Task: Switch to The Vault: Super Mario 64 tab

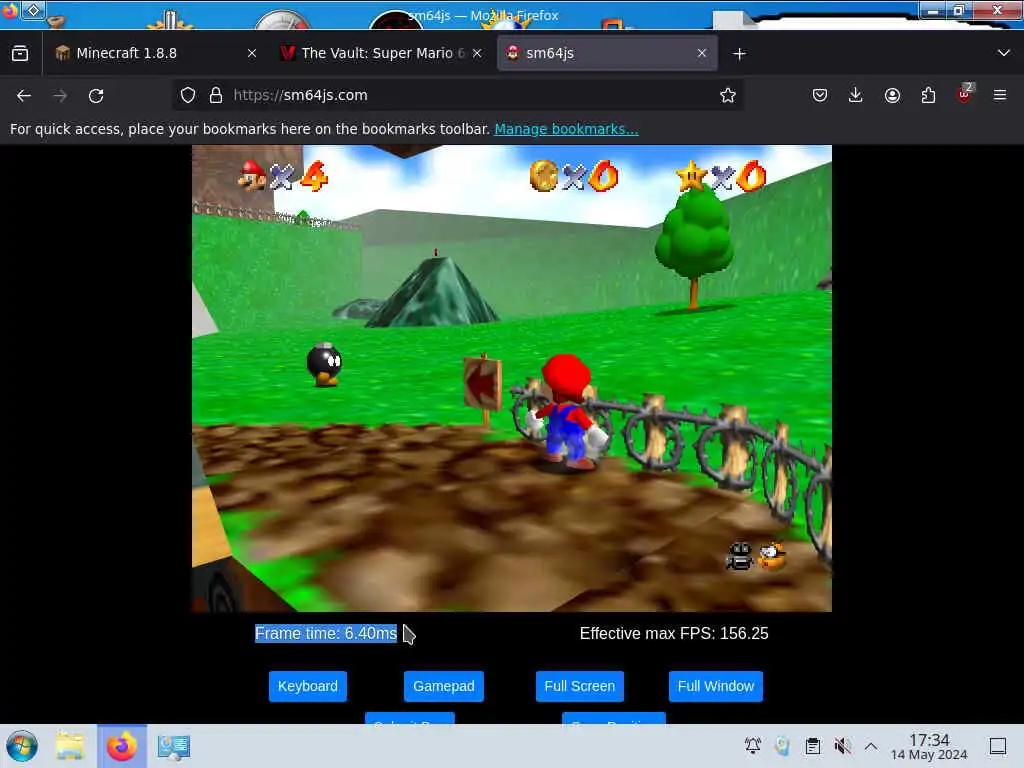Action: pos(382,53)
